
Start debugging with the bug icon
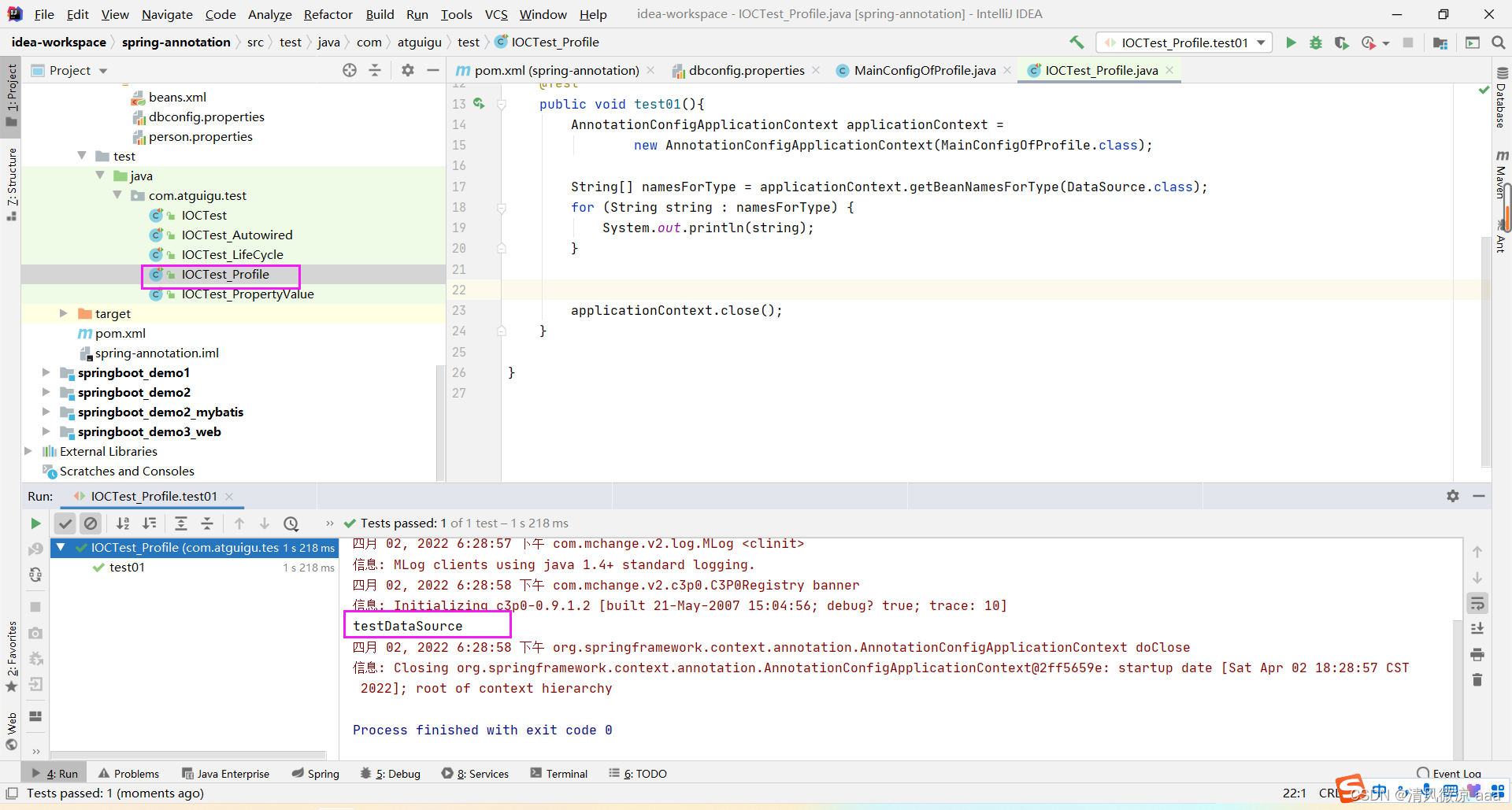tap(1316, 43)
